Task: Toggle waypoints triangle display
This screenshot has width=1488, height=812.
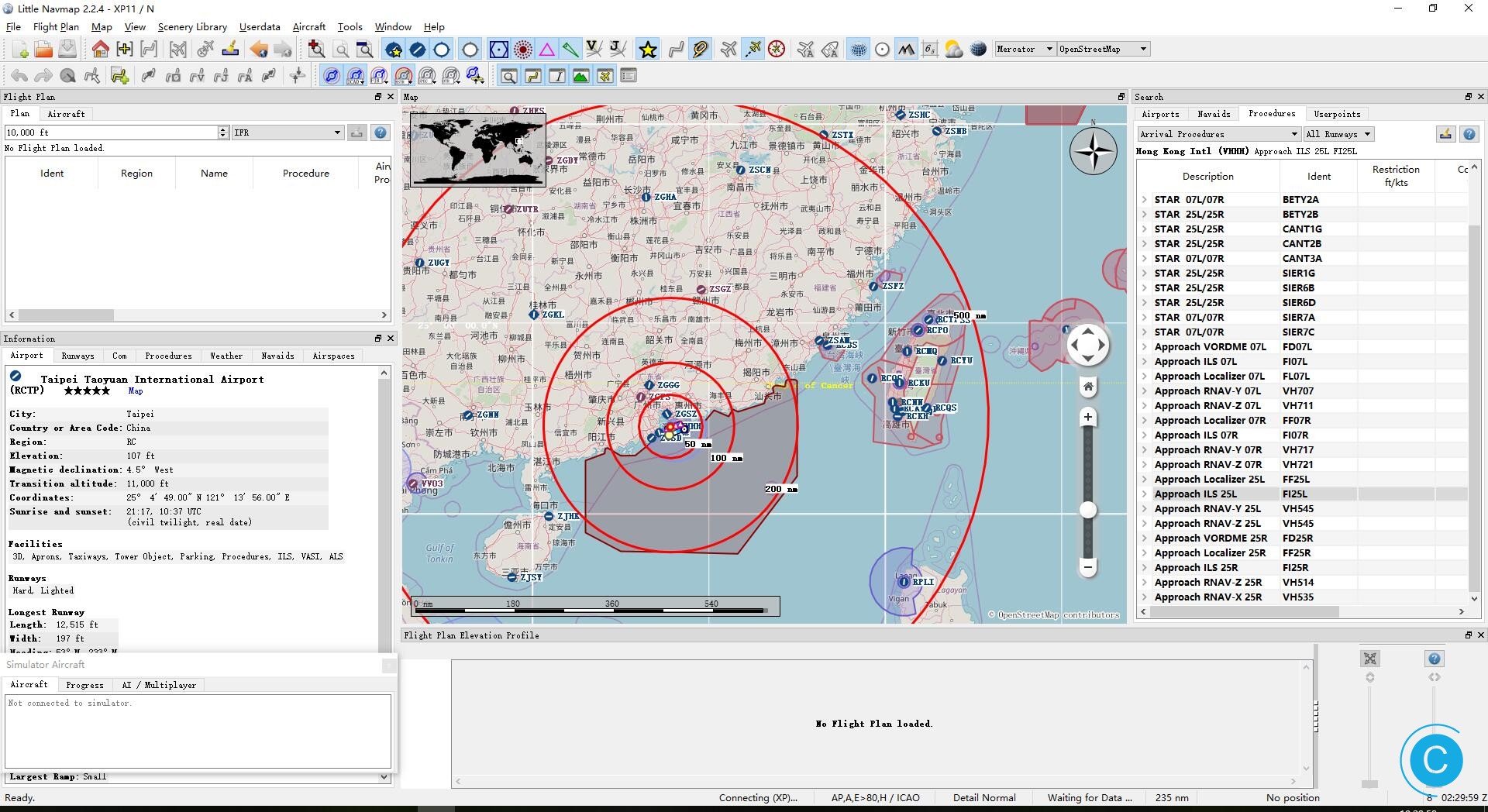Action: [x=547, y=50]
